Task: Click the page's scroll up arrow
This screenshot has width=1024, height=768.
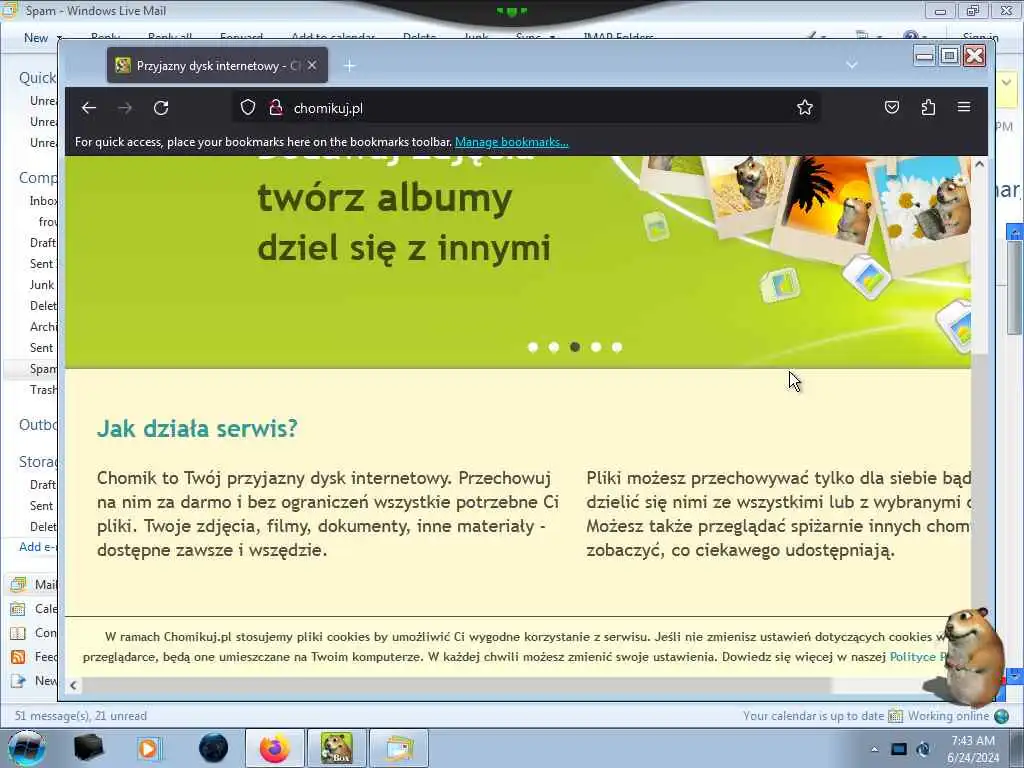Action: pos(979,165)
